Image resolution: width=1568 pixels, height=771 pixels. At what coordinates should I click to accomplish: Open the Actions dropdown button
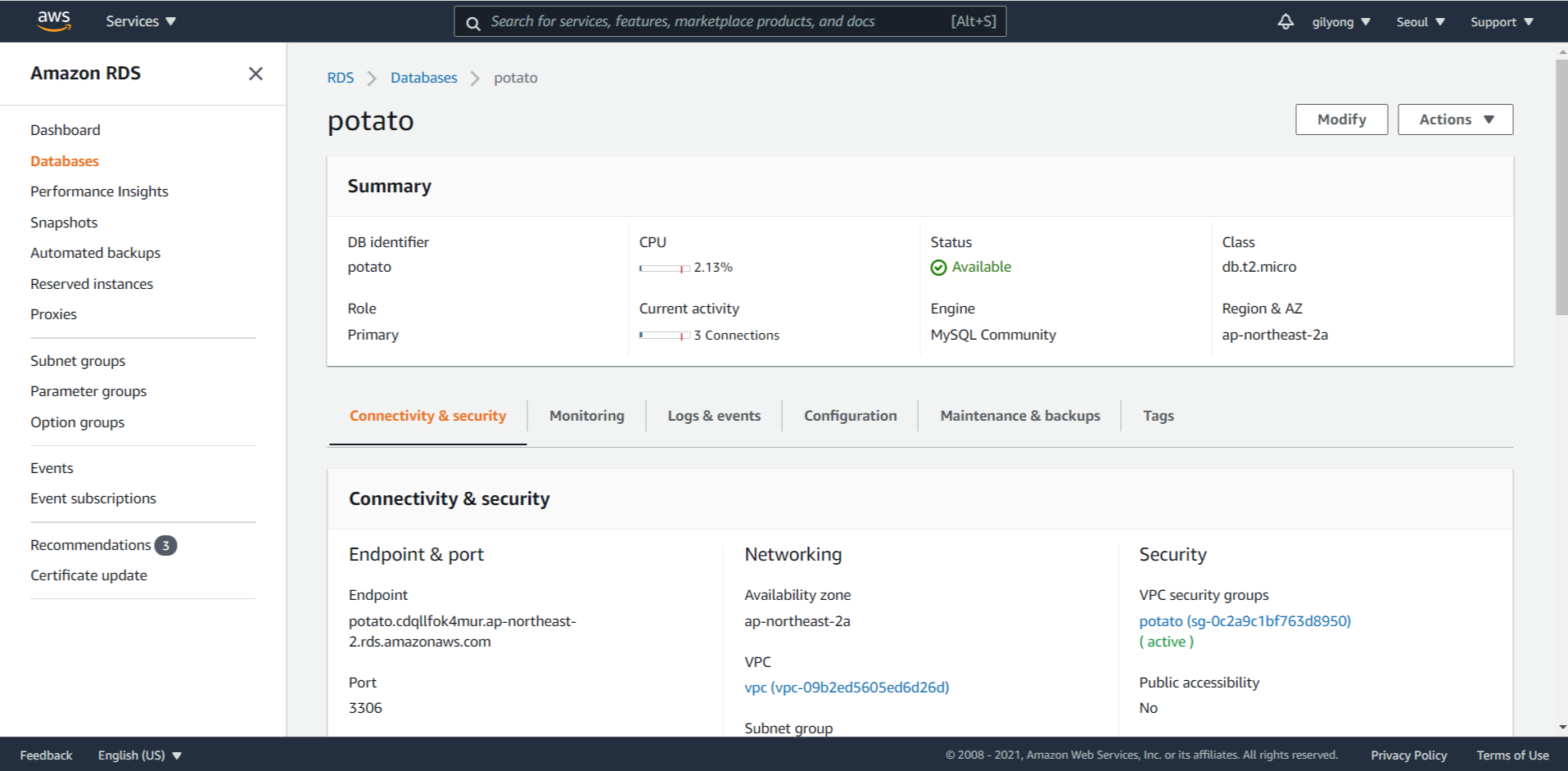(x=1455, y=119)
